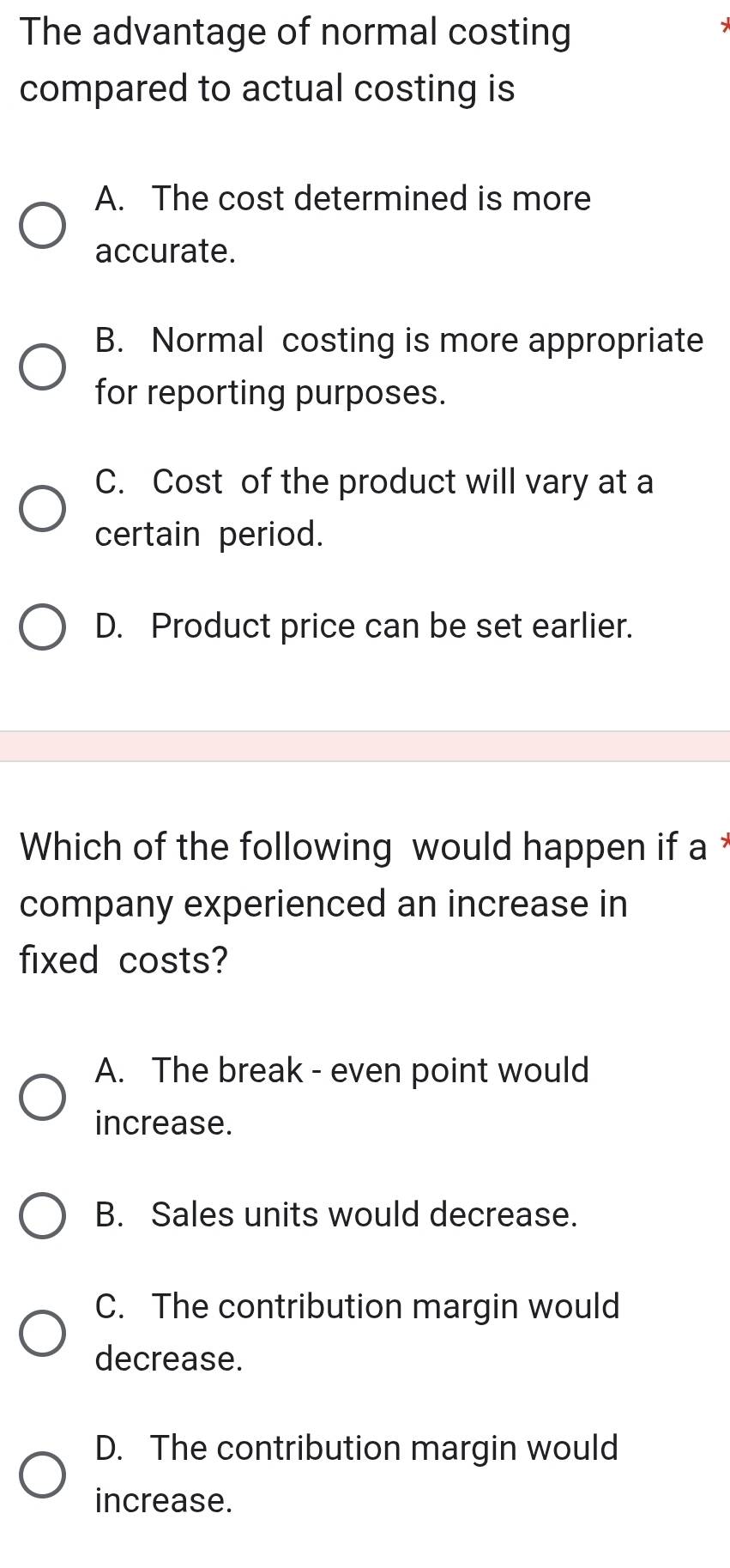
Task: Tap the text 'B. Sales units would decrease.'
Action: click(337, 1214)
